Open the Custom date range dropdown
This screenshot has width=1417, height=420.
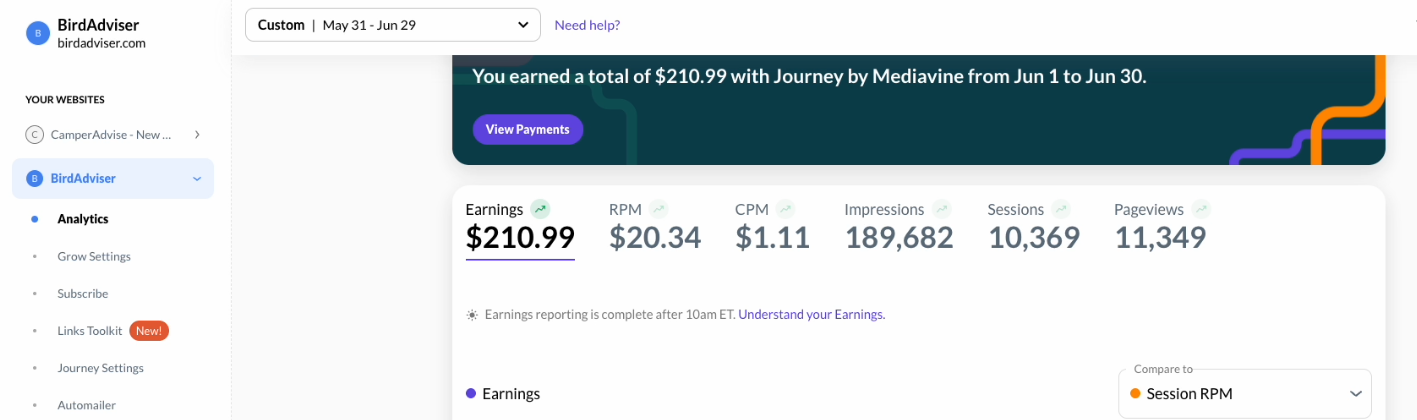pyautogui.click(x=393, y=25)
